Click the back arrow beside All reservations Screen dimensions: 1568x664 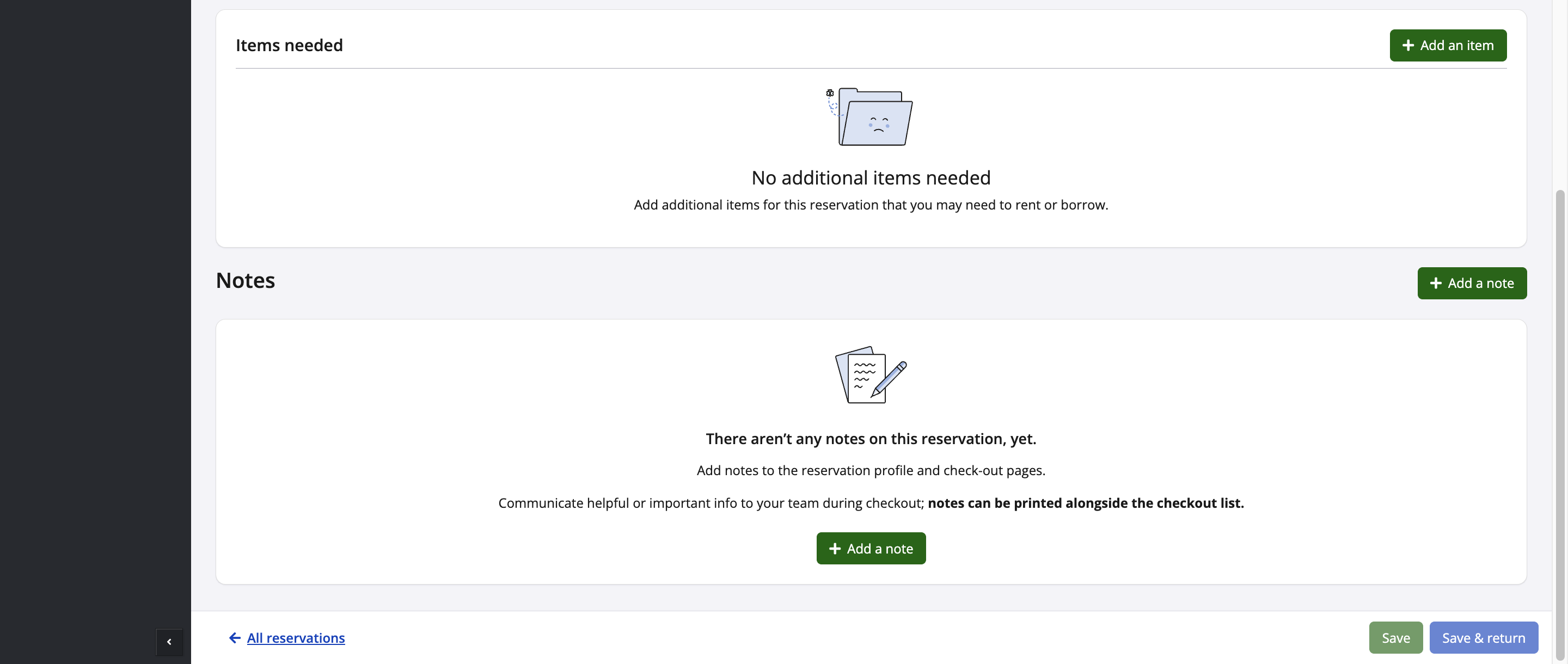click(x=234, y=637)
